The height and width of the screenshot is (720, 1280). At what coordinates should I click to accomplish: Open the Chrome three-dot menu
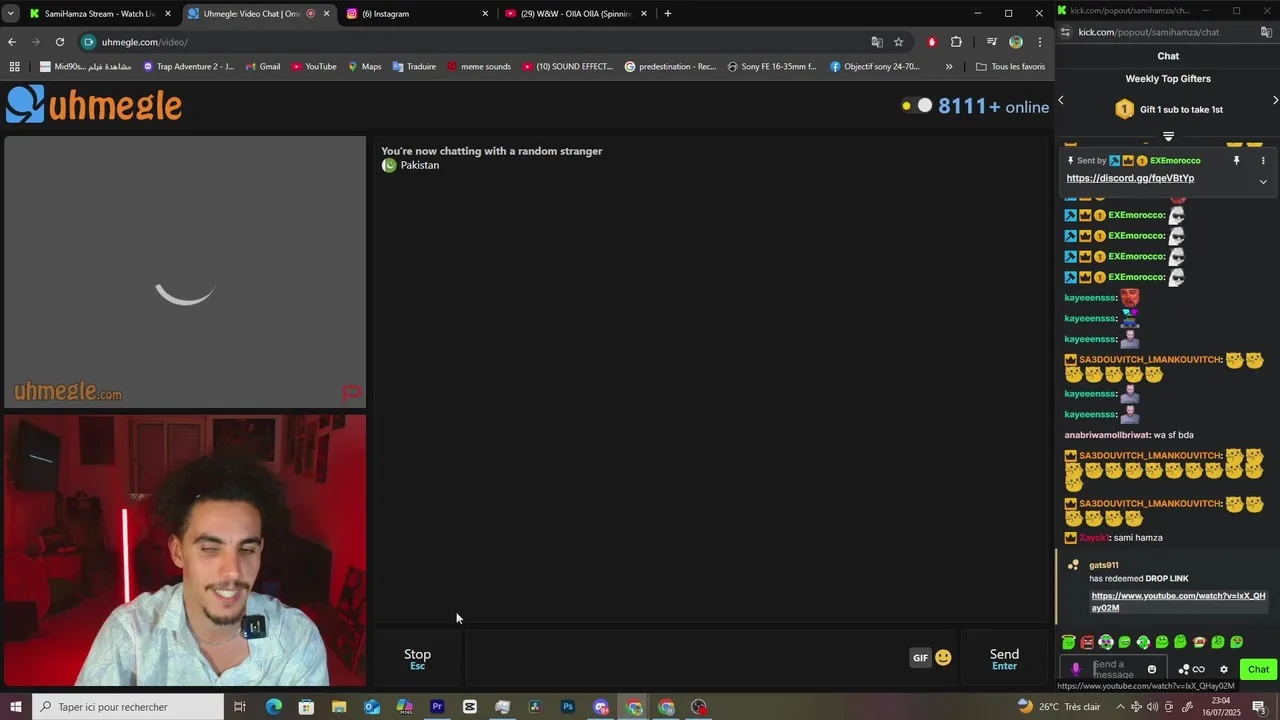point(1040,42)
